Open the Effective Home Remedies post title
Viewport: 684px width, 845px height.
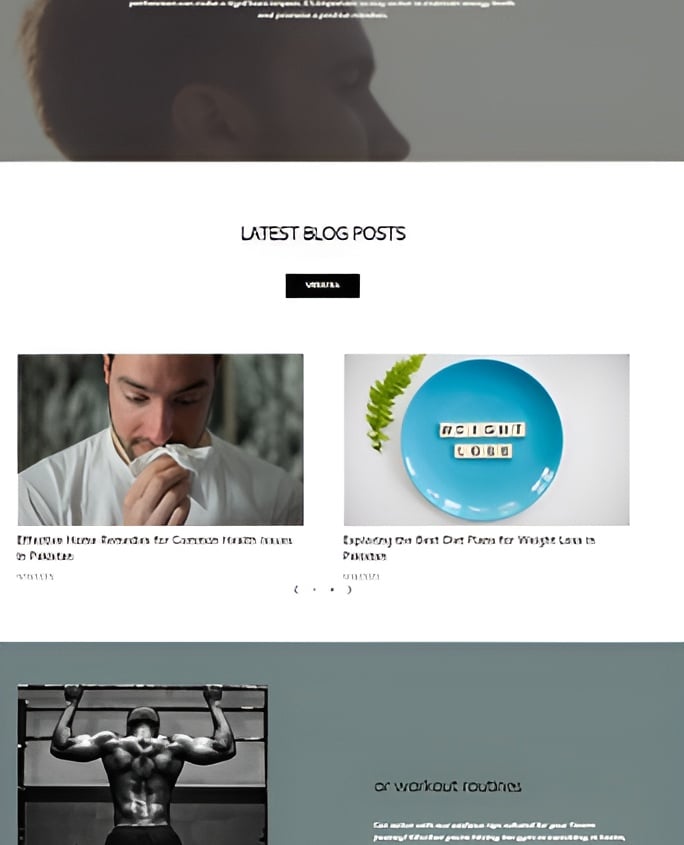[154, 548]
